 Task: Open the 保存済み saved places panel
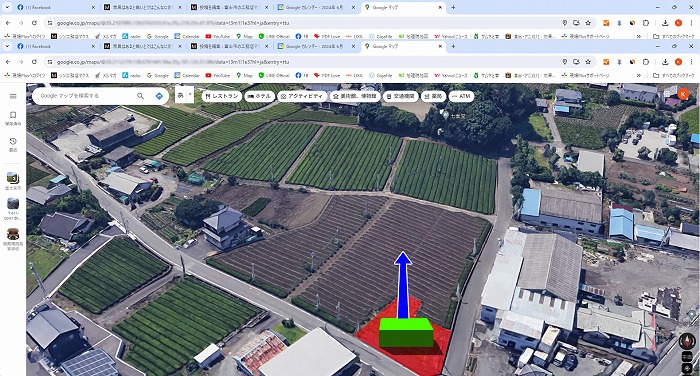point(13,118)
